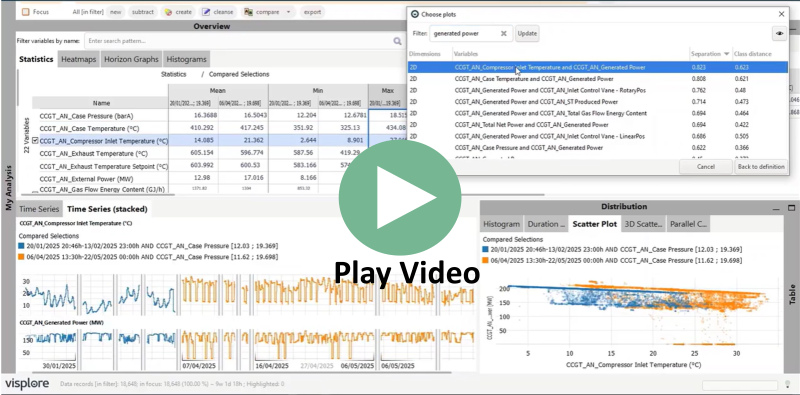
Task: Switch to the Heatmaps tab
Action: 79,59
